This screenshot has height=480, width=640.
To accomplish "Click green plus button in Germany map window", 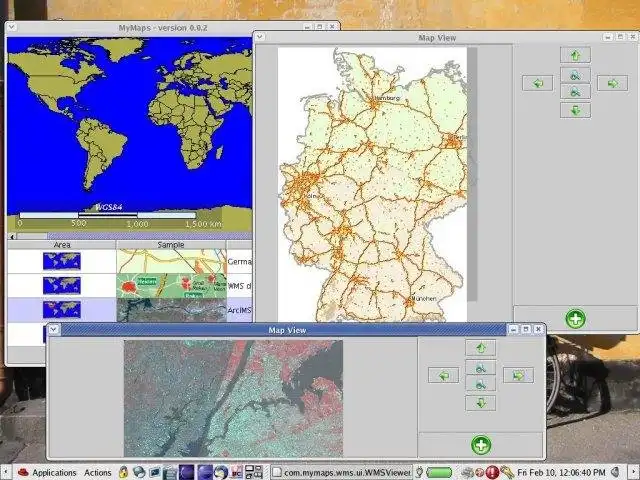I will [x=575, y=319].
